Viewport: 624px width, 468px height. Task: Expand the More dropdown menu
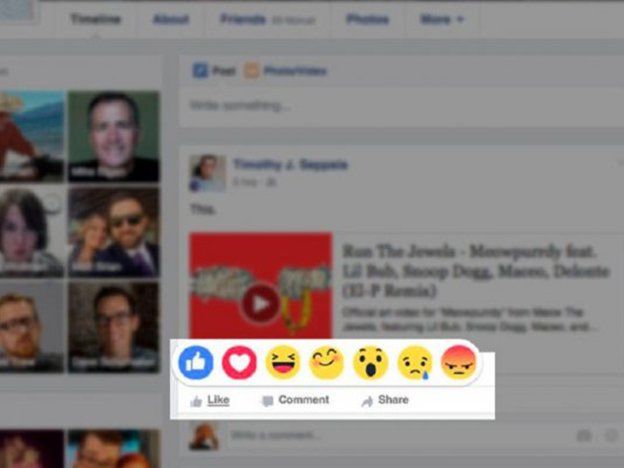[442, 19]
